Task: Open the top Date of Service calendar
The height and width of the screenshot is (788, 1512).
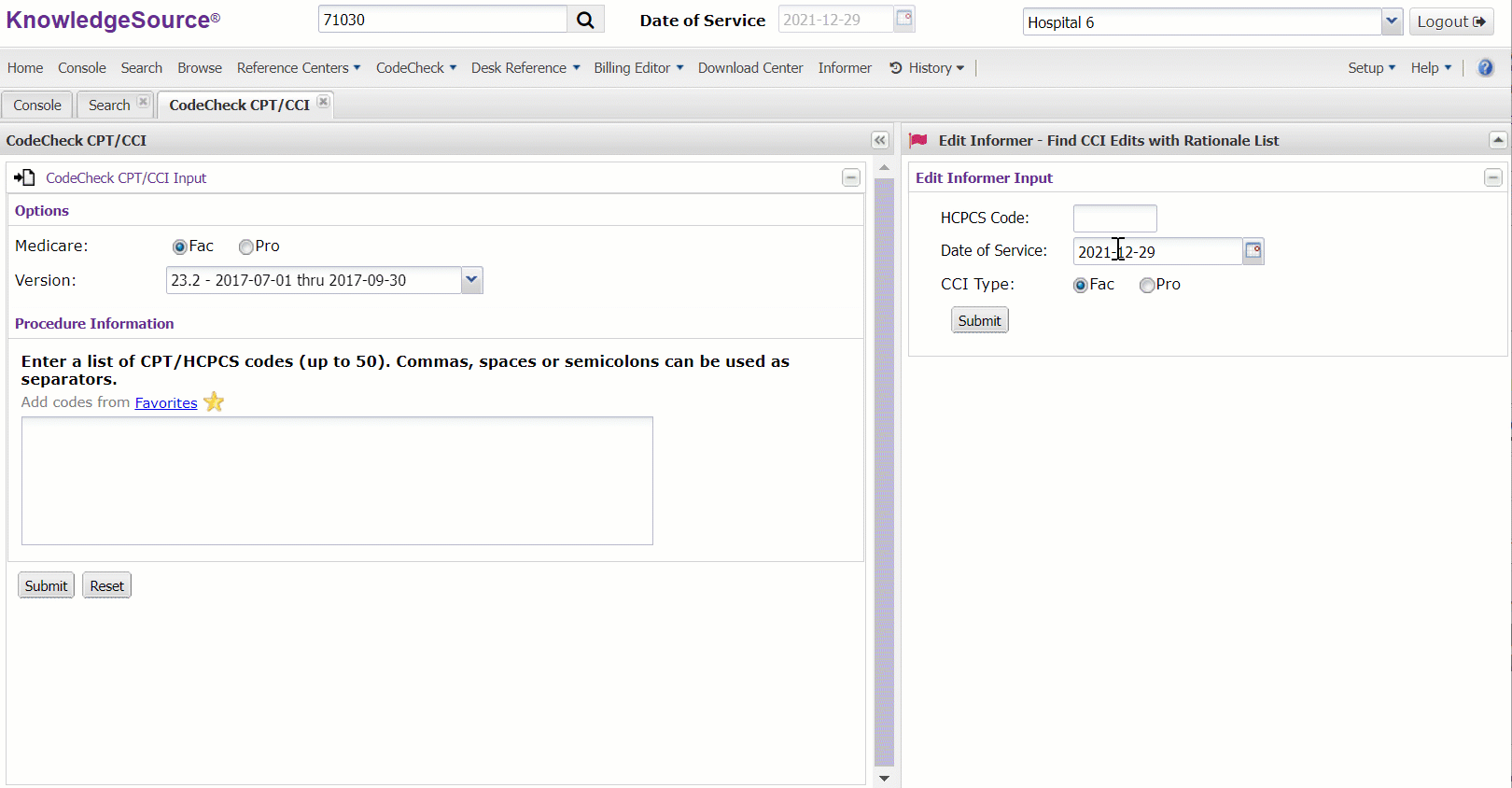Action: (x=903, y=19)
